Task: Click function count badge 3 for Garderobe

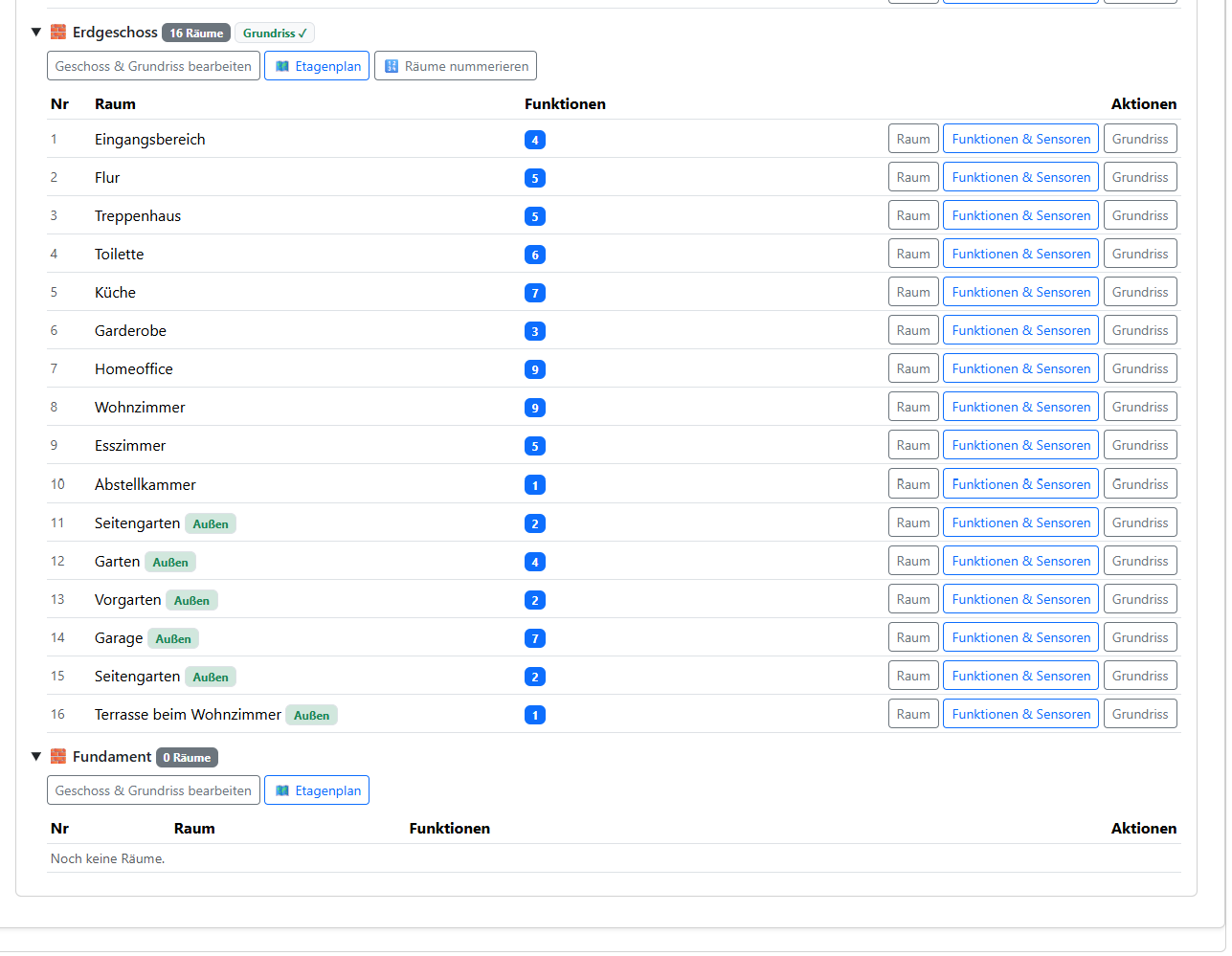Action: pyautogui.click(x=535, y=331)
